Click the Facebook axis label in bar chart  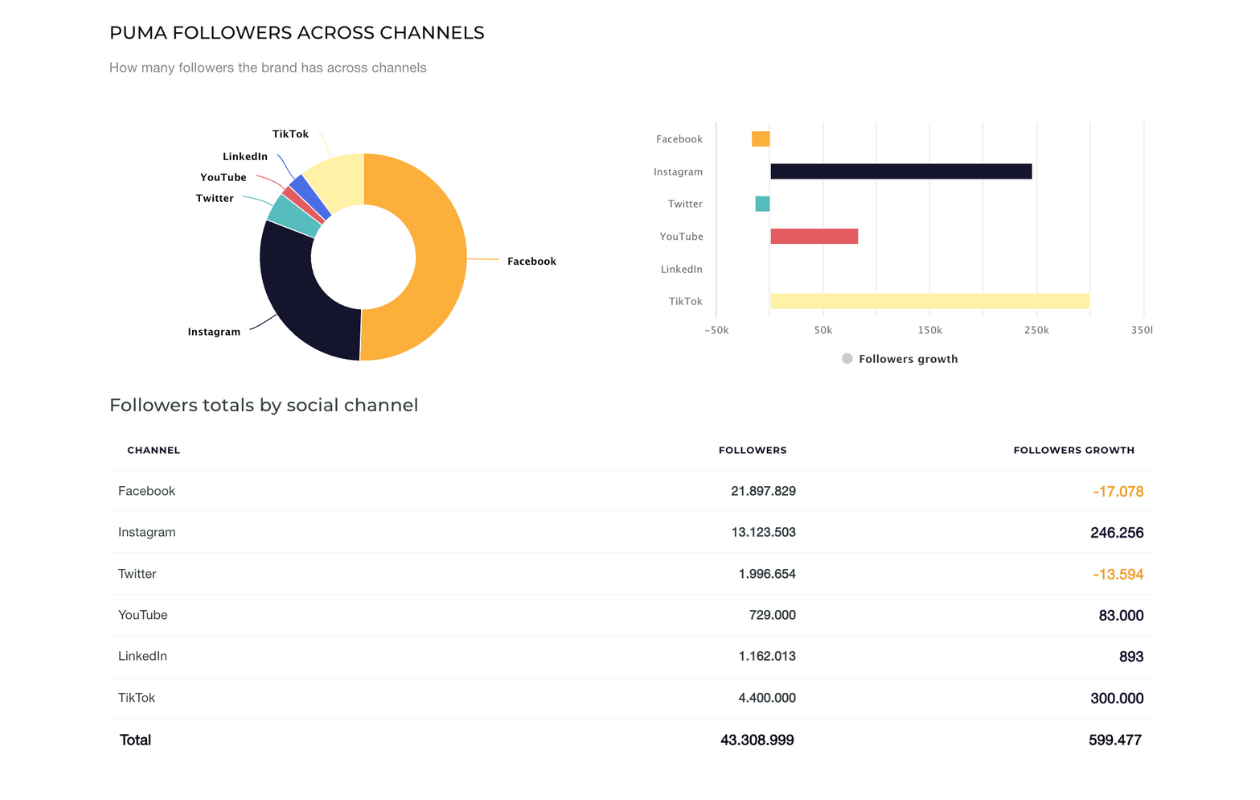point(679,139)
